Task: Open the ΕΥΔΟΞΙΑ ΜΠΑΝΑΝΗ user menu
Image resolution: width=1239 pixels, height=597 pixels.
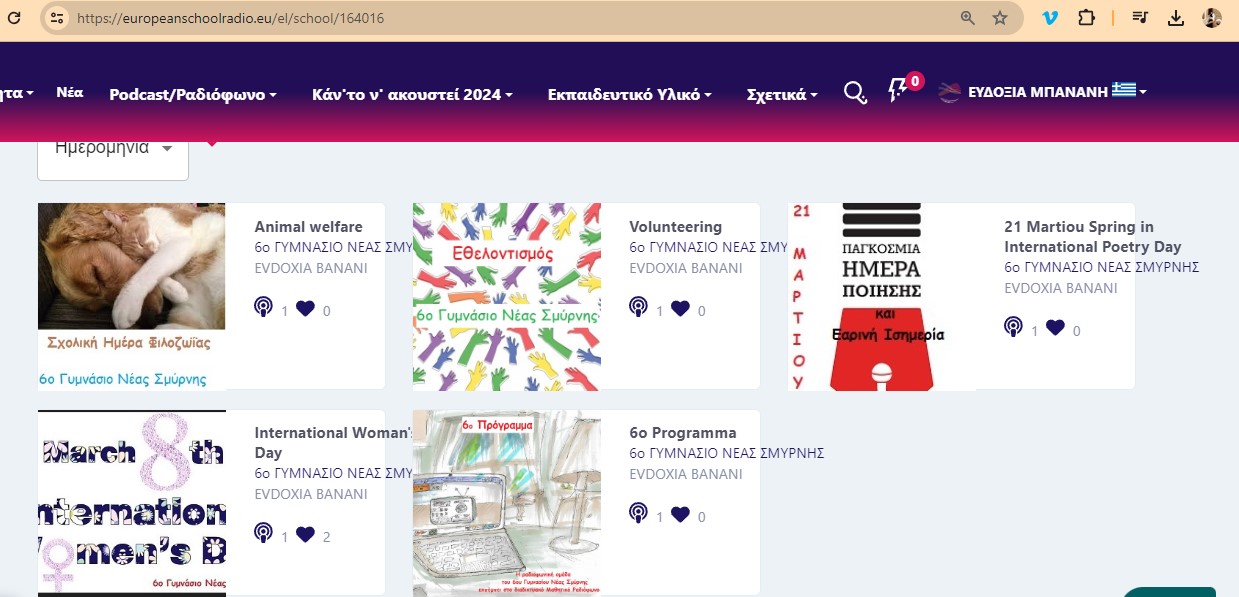Action: [x=1042, y=91]
